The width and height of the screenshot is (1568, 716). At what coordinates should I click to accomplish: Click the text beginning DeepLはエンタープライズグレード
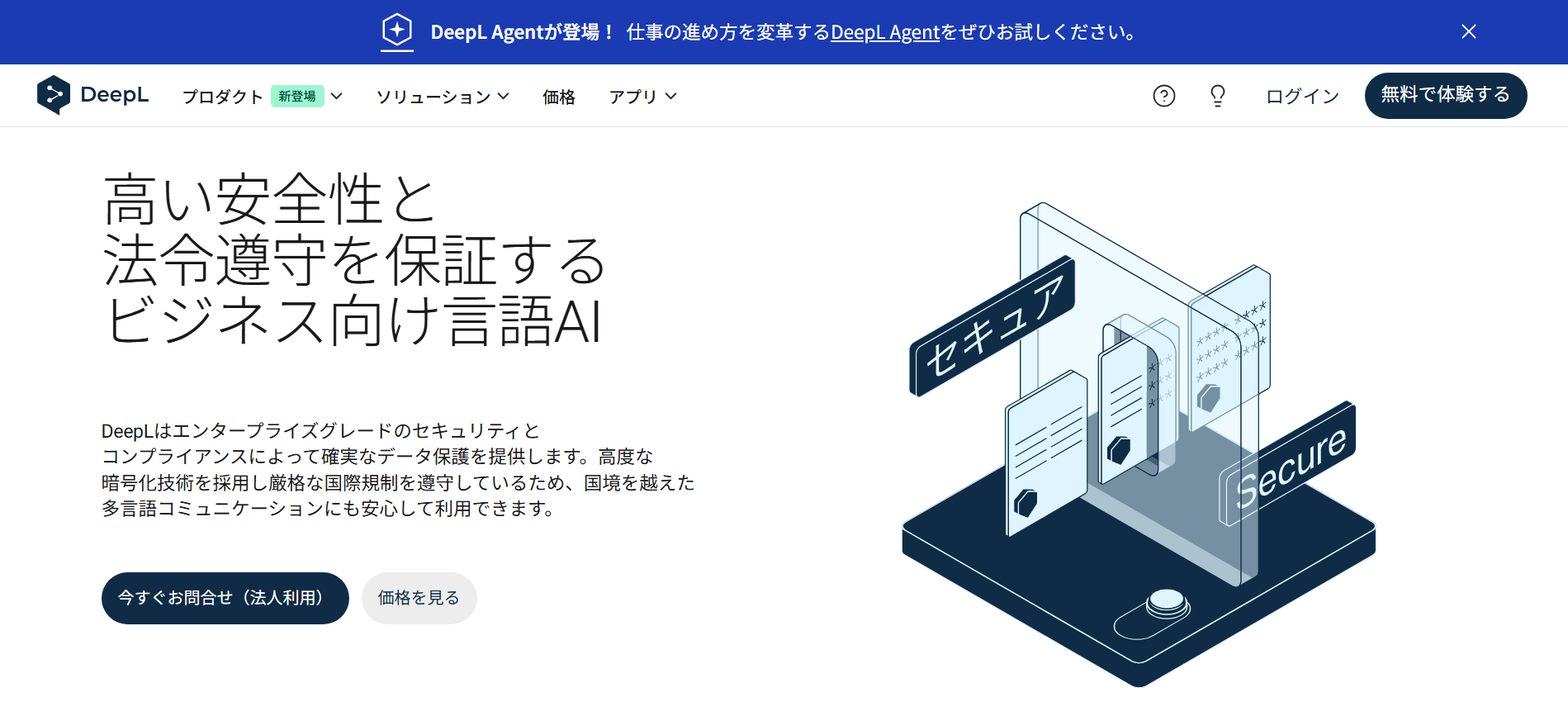[x=398, y=469]
